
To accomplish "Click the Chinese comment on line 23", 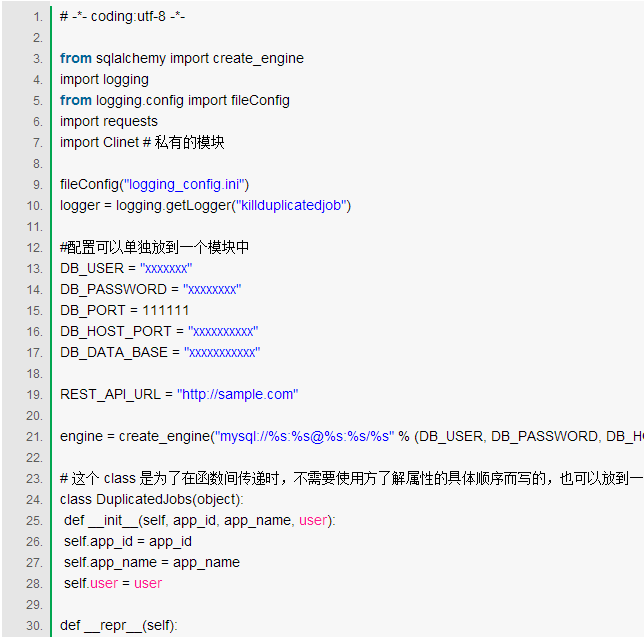I will click(352, 478).
